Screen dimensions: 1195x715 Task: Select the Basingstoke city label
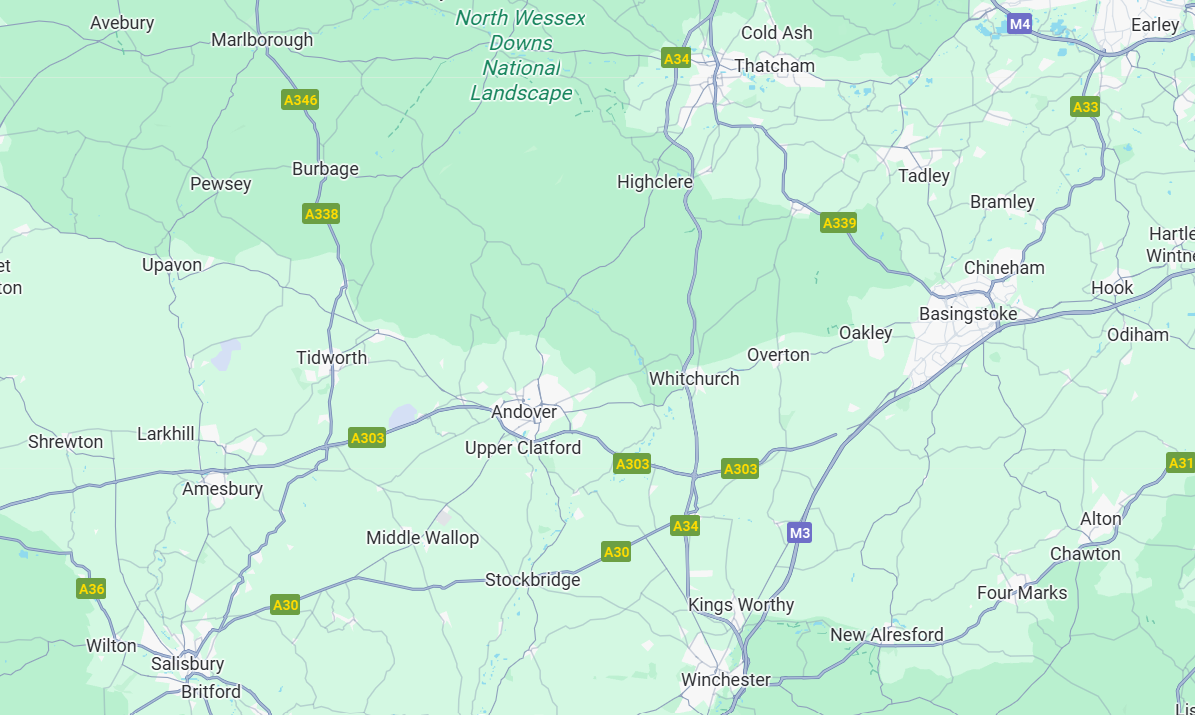click(x=968, y=314)
